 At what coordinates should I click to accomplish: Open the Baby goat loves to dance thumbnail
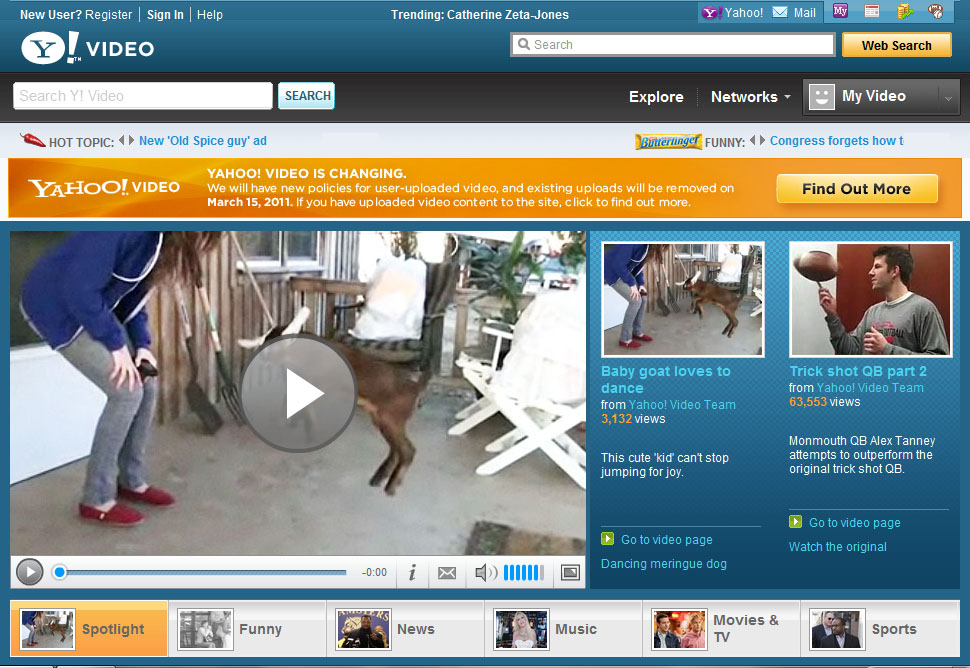click(x=683, y=299)
